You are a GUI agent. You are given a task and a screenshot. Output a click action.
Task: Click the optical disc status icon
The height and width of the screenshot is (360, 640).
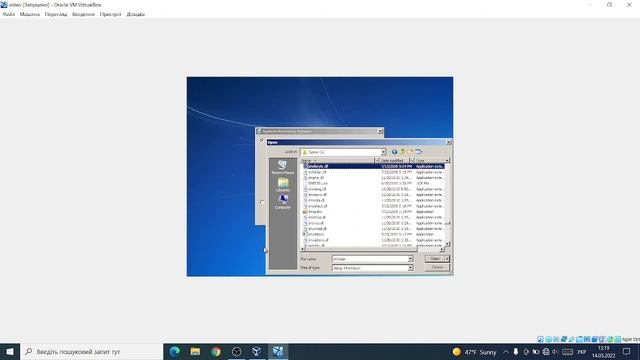548,339
